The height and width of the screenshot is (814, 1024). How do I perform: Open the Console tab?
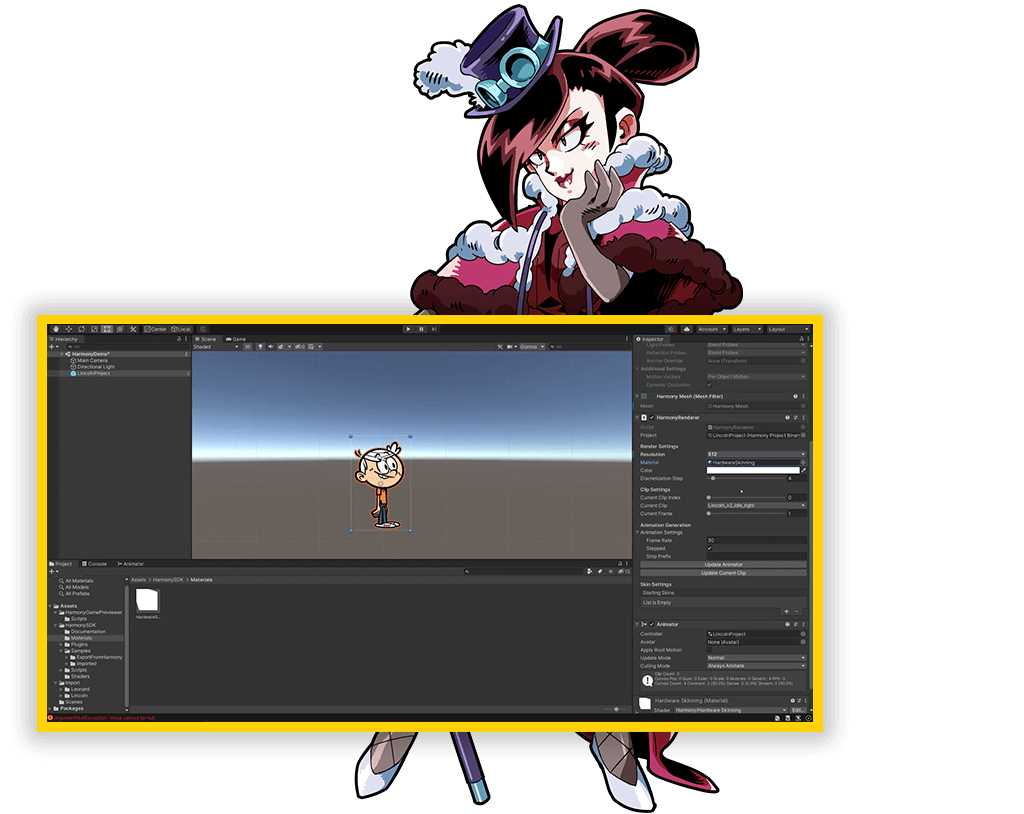pos(95,564)
